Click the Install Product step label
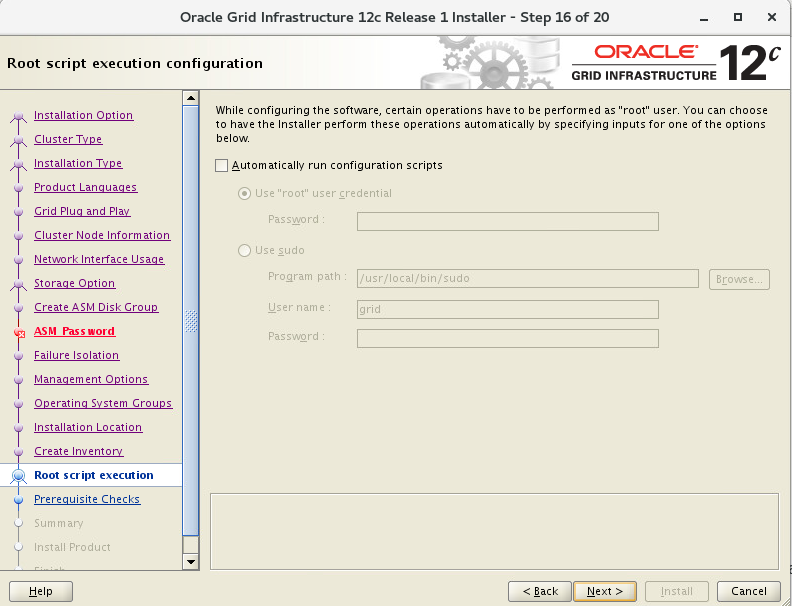The height and width of the screenshot is (606, 792). pos(72,547)
